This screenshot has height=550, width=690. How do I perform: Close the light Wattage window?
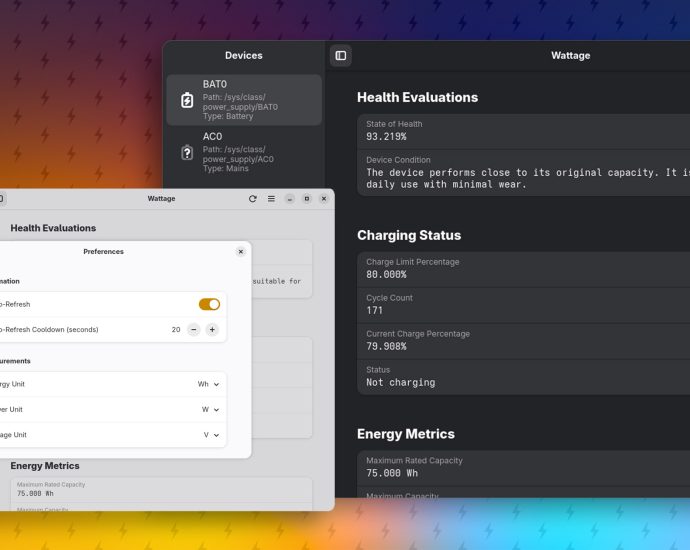click(324, 199)
